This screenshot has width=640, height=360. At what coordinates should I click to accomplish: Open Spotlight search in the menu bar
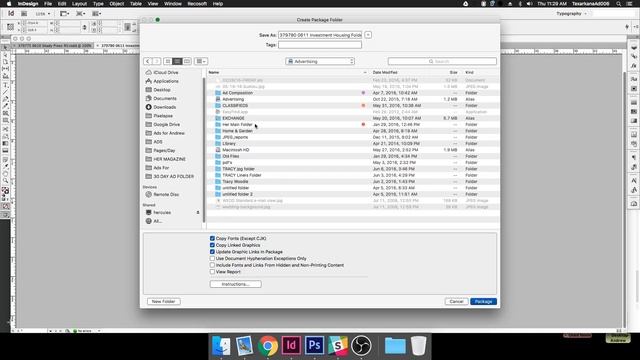click(619, 4)
